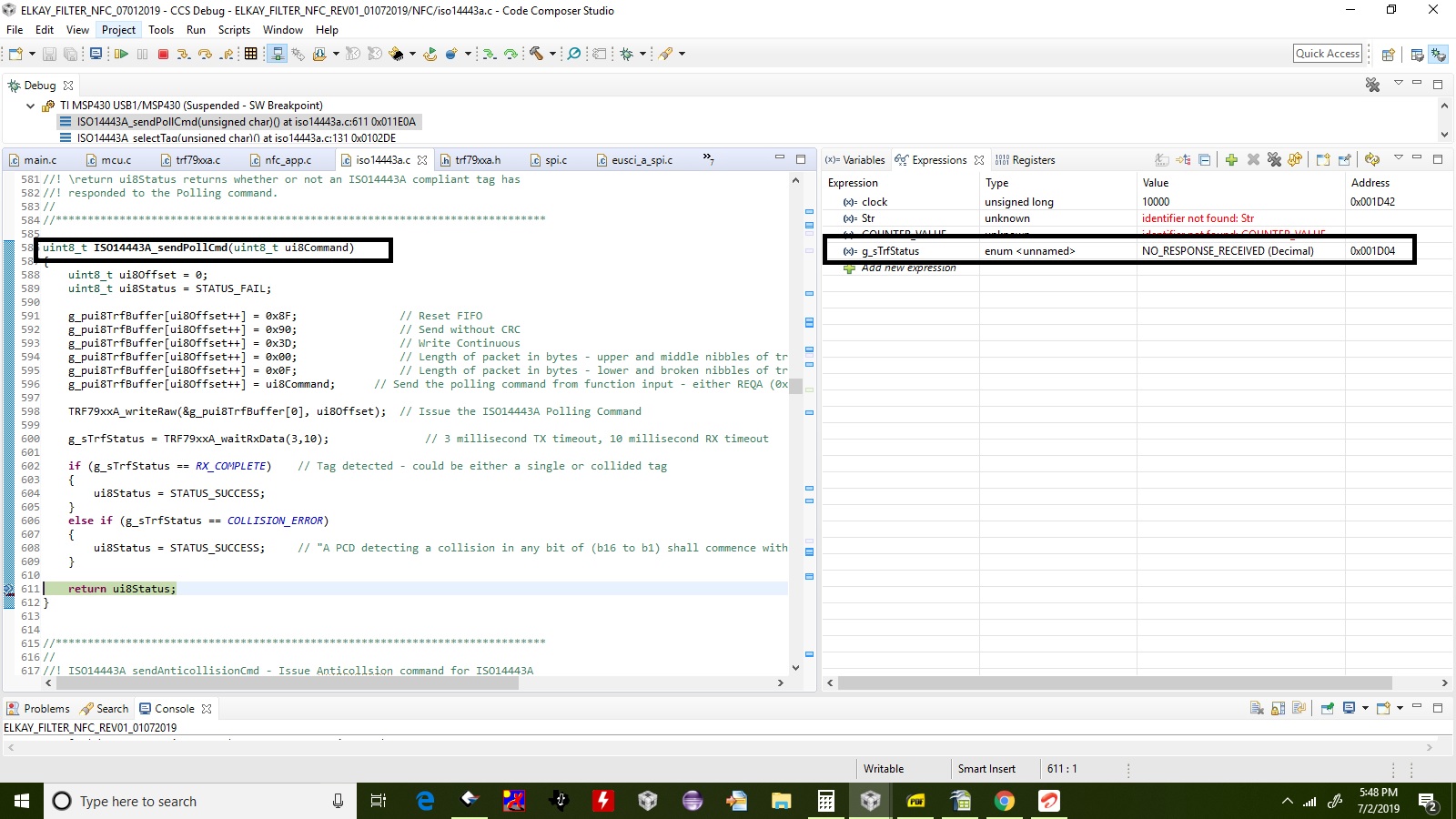
Task: Close the iso14443a.c editor tab
Action: pyautogui.click(x=422, y=160)
